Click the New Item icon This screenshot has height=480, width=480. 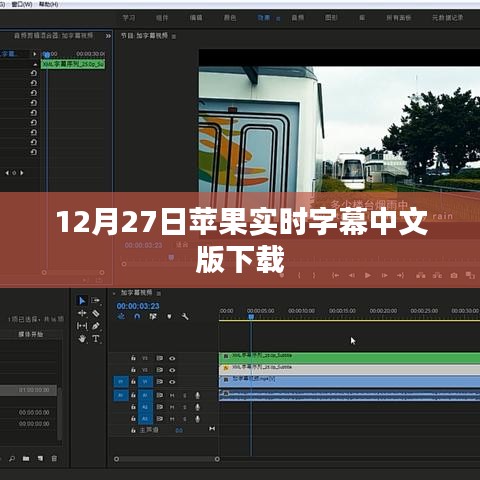pos(40,459)
